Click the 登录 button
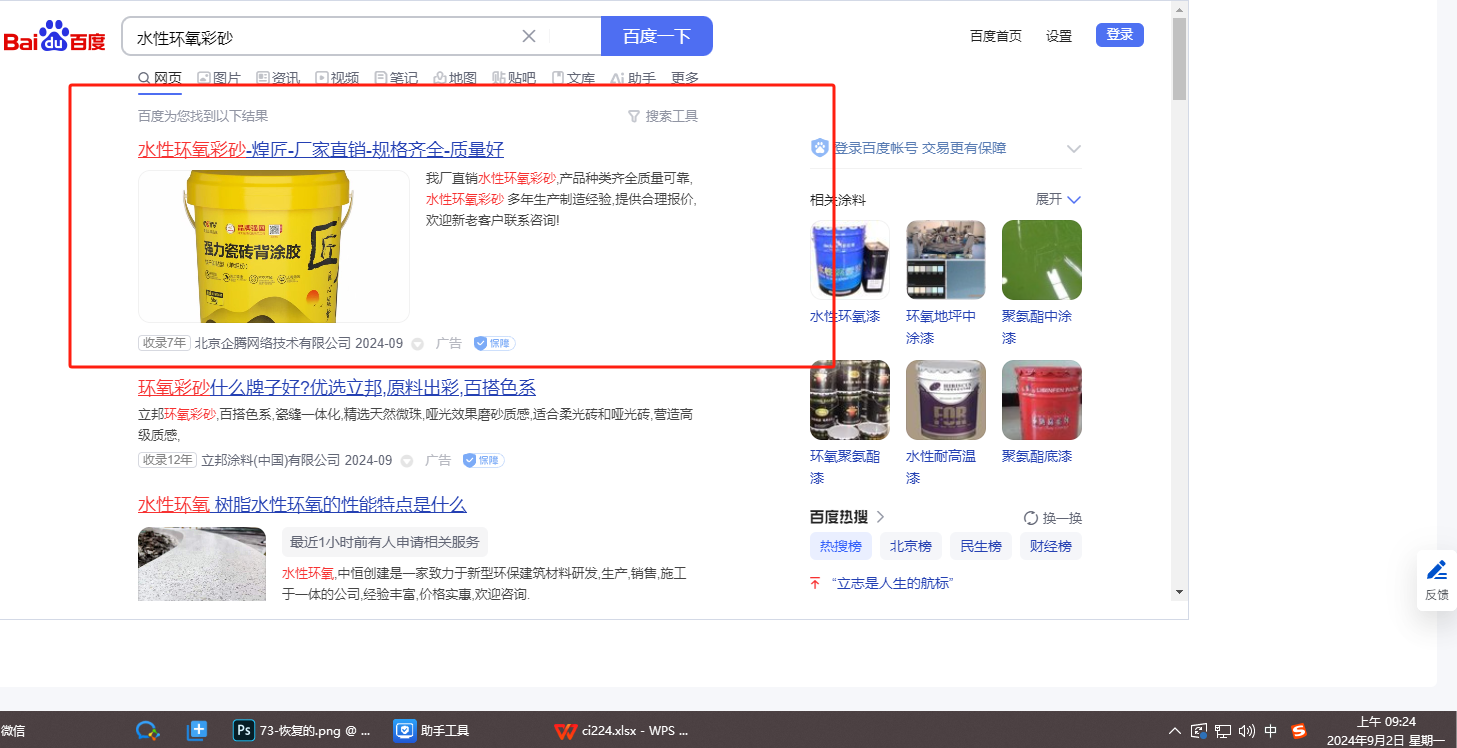 click(x=1120, y=35)
